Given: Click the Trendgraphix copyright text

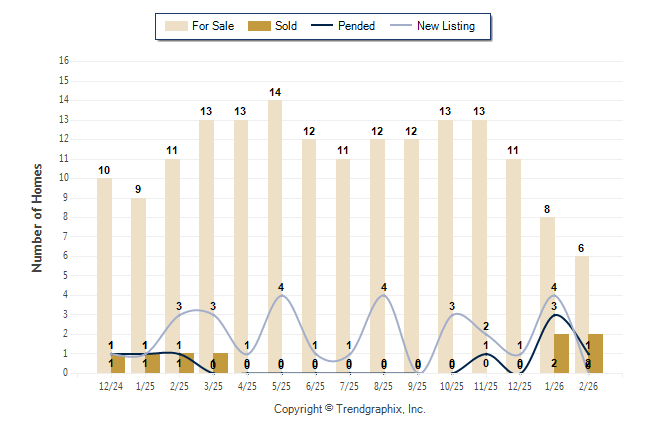Looking at the screenshot, I should click(350, 409).
